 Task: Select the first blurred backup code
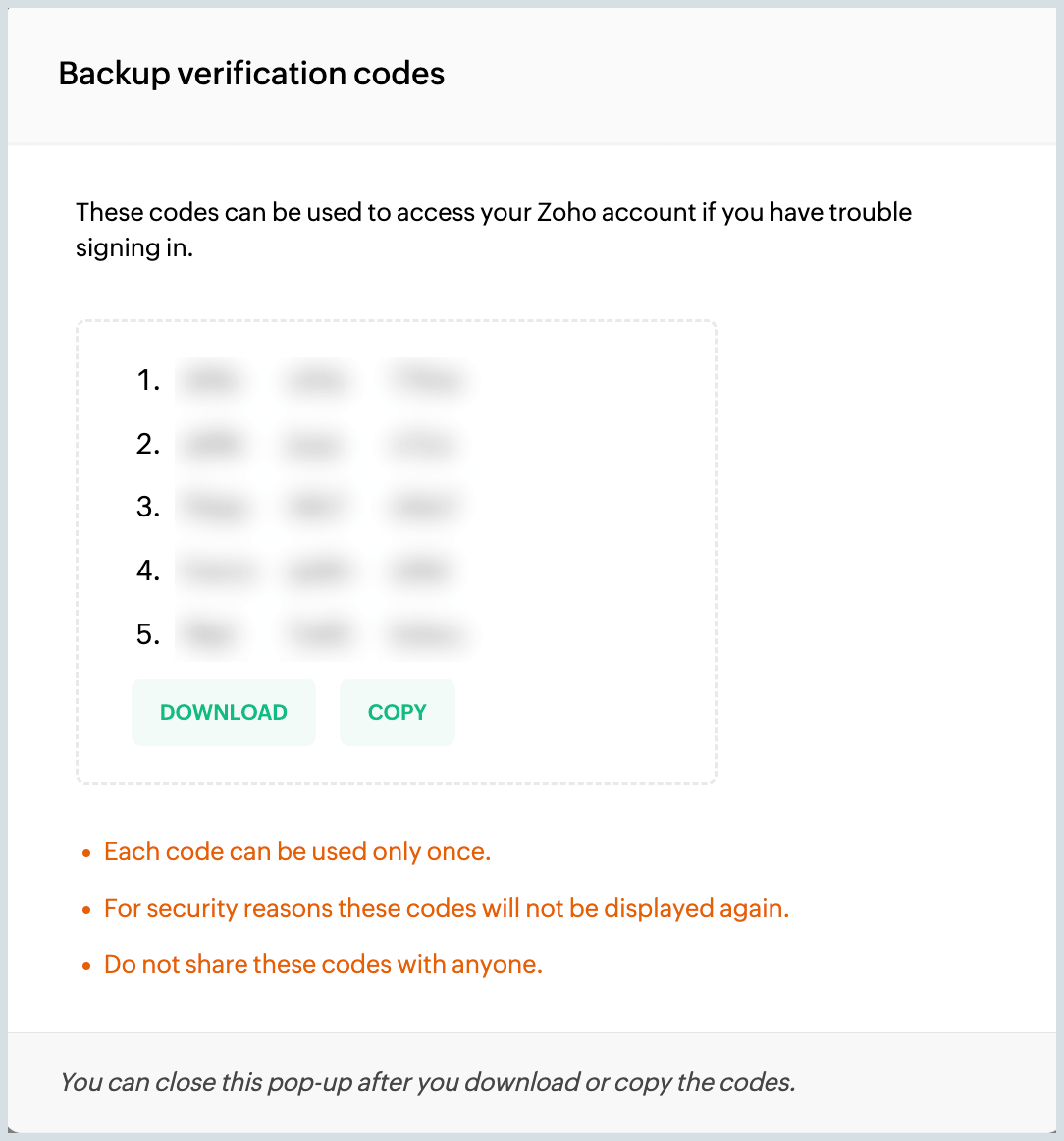[320, 380]
